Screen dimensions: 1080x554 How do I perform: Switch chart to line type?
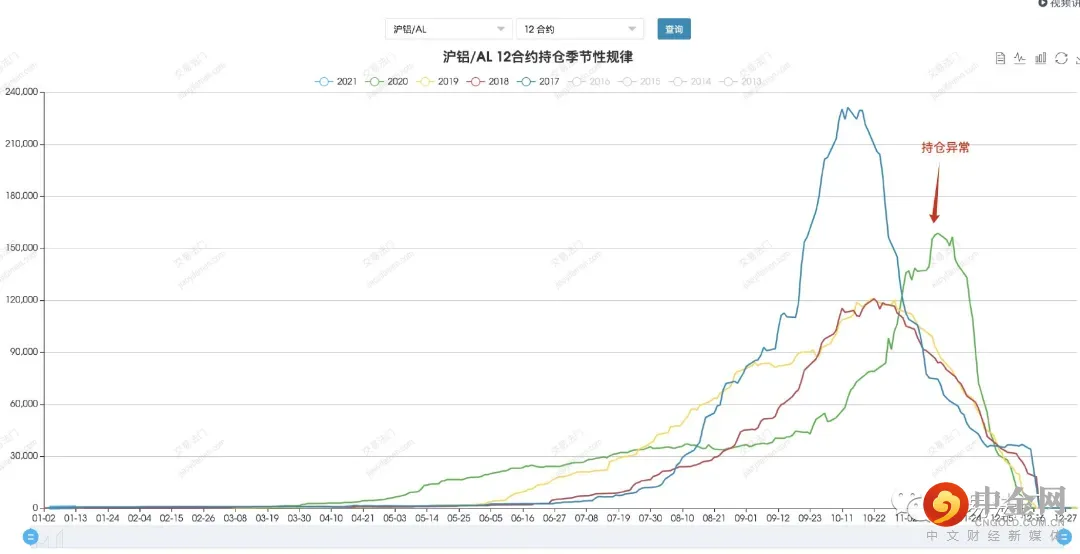point(1020,58)
